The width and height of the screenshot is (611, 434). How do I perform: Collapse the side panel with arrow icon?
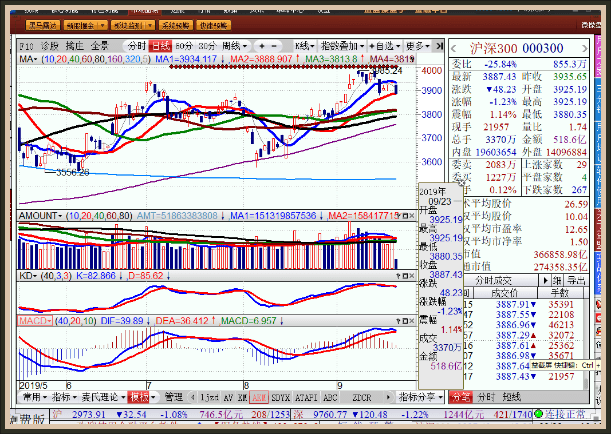(x=439, y=46)
